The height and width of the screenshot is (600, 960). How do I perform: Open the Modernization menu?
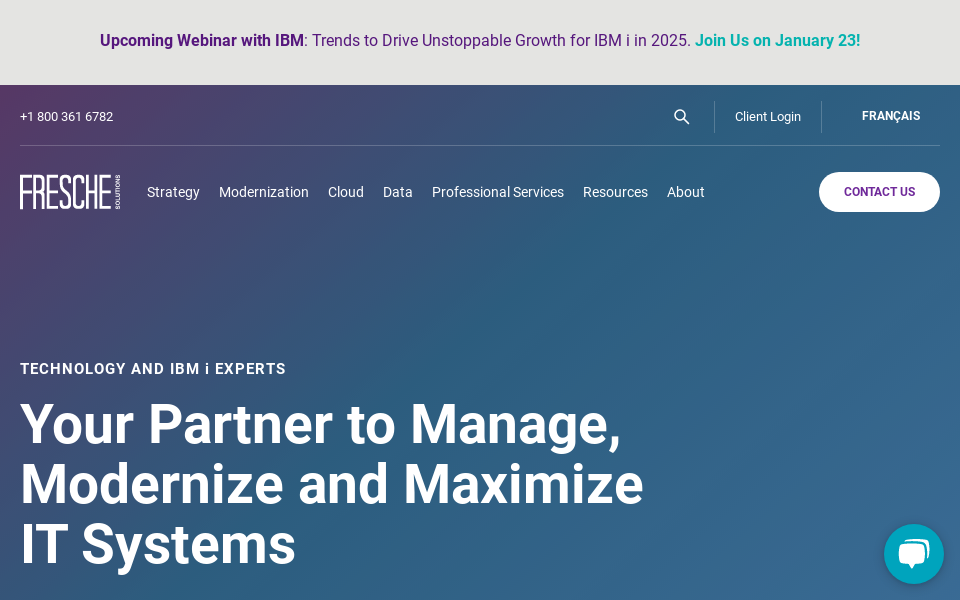click(264, 192)
